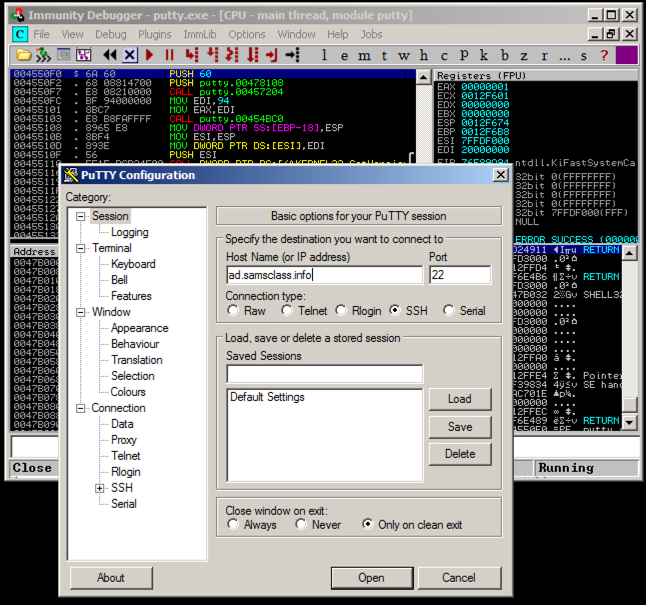This screenshot has width=646, height=605.
Task: Collapse the Terminal category tree node
Action: pos(80,248)
